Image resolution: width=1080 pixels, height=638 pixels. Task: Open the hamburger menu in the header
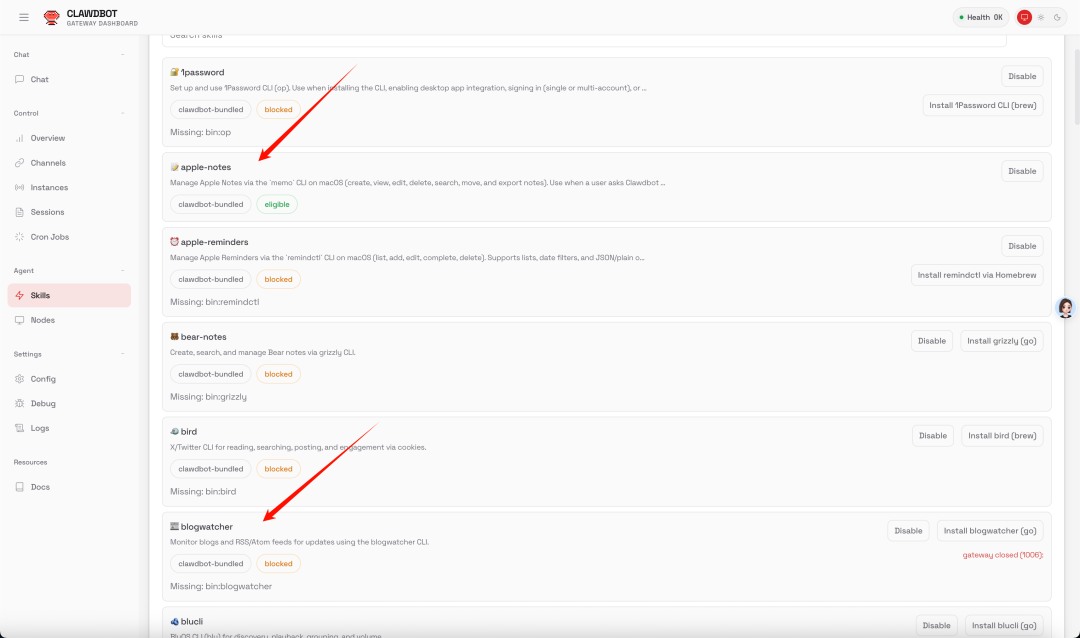point(24,17)
